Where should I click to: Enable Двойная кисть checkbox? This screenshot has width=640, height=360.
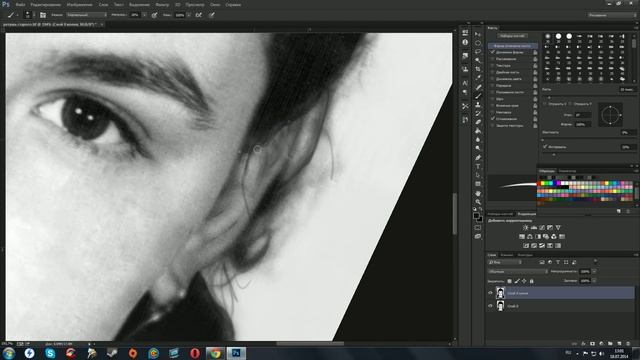[x=492, y=72]
